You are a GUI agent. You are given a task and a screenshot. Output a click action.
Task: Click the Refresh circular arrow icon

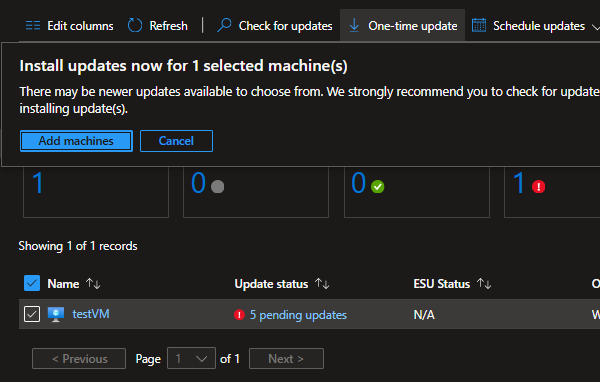pyautogui.click(x=135, y=26)
